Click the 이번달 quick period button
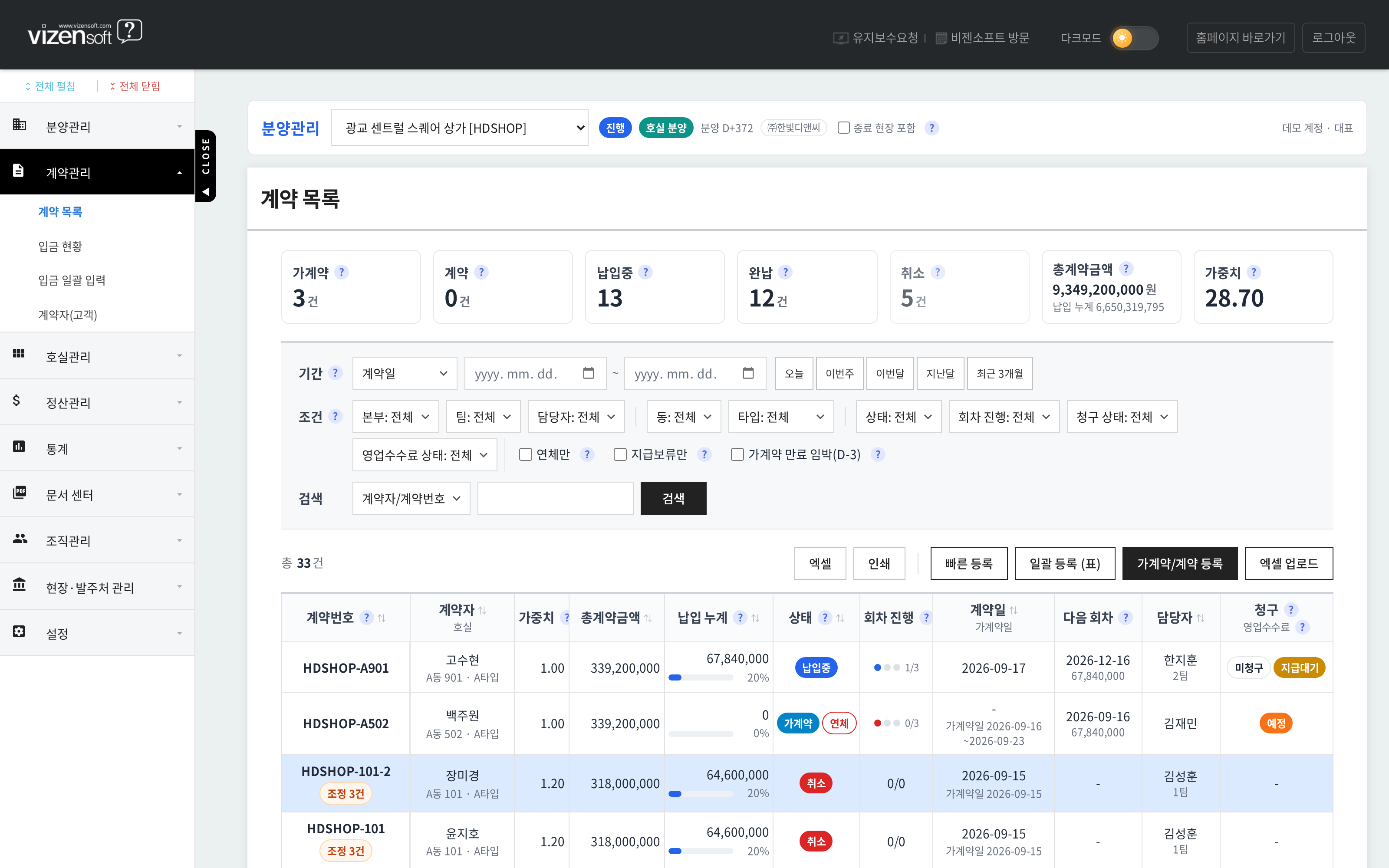Image resolution: width=1389 pixels, height=868 pixels. click(x=890, y=373)
